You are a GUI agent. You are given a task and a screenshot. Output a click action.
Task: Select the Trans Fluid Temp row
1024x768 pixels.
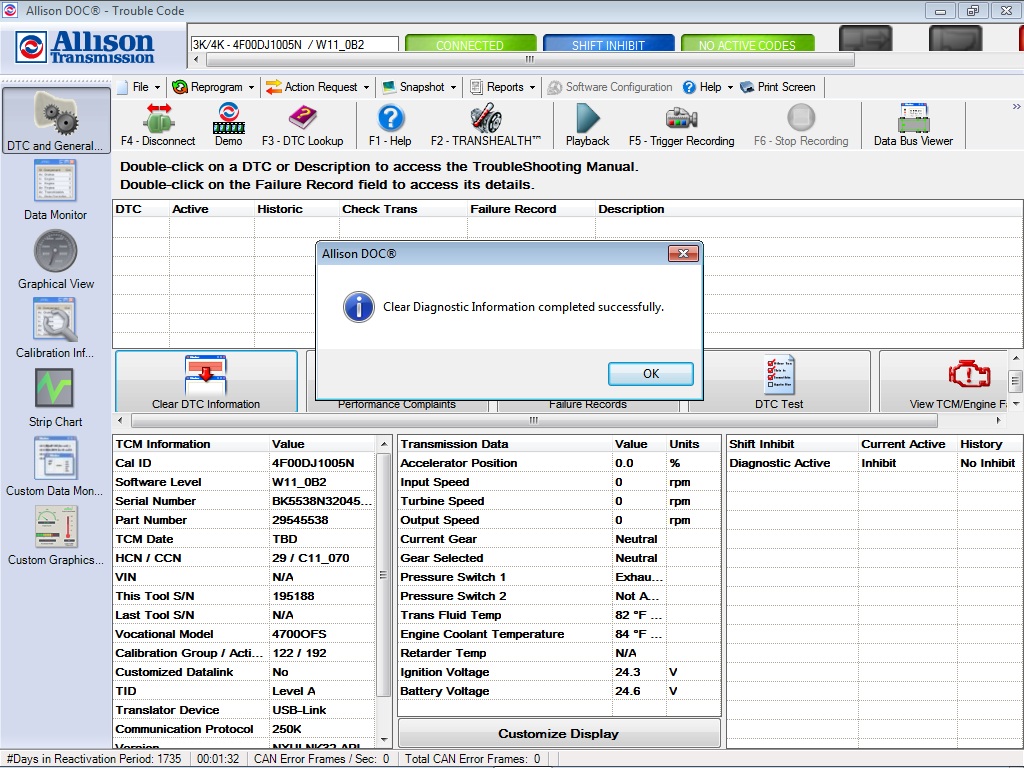click(x=559, y=615)
